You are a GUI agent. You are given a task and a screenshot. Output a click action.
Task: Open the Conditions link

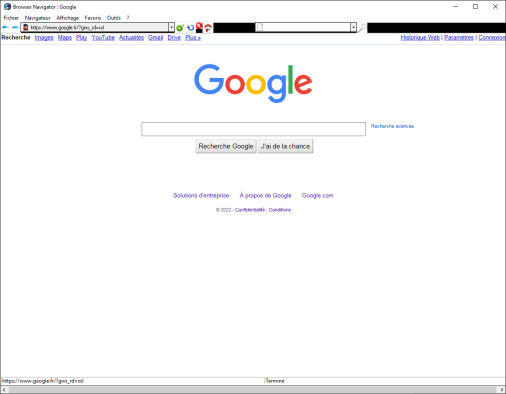pos(280,210)
